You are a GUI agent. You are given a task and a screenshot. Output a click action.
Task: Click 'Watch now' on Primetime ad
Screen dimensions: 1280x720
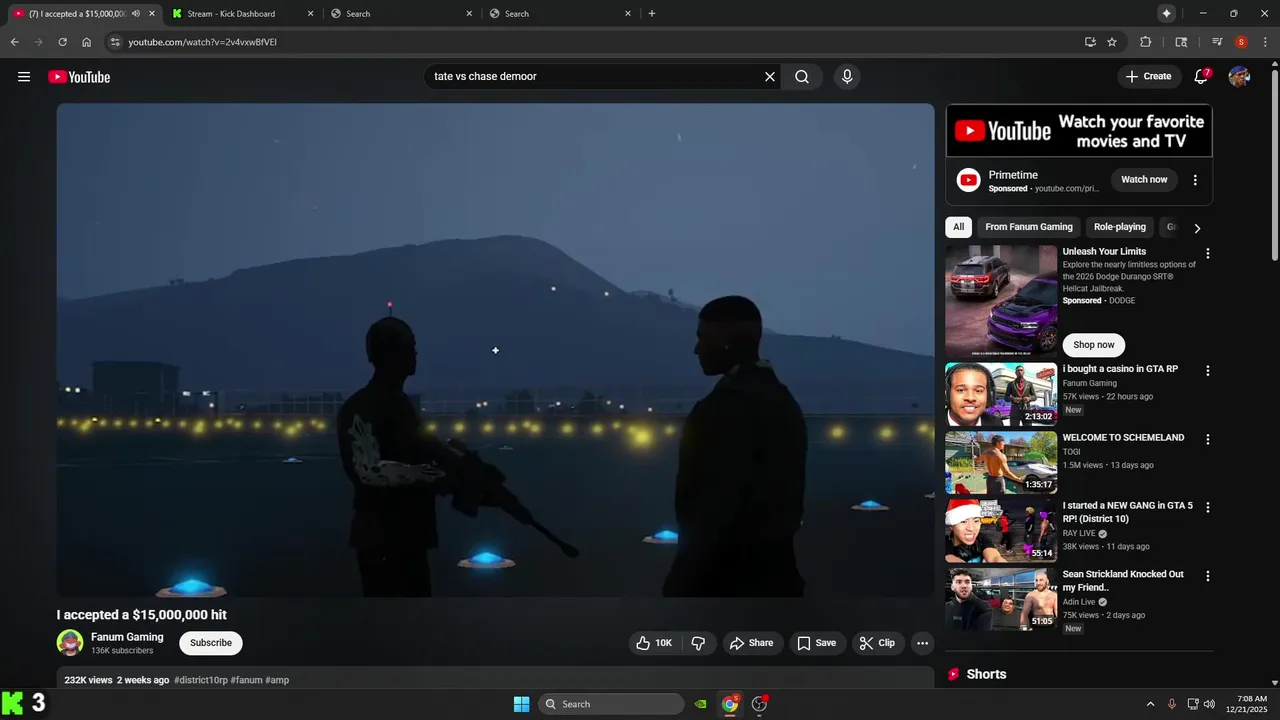pyautogui.click(x=1144, y=180)
